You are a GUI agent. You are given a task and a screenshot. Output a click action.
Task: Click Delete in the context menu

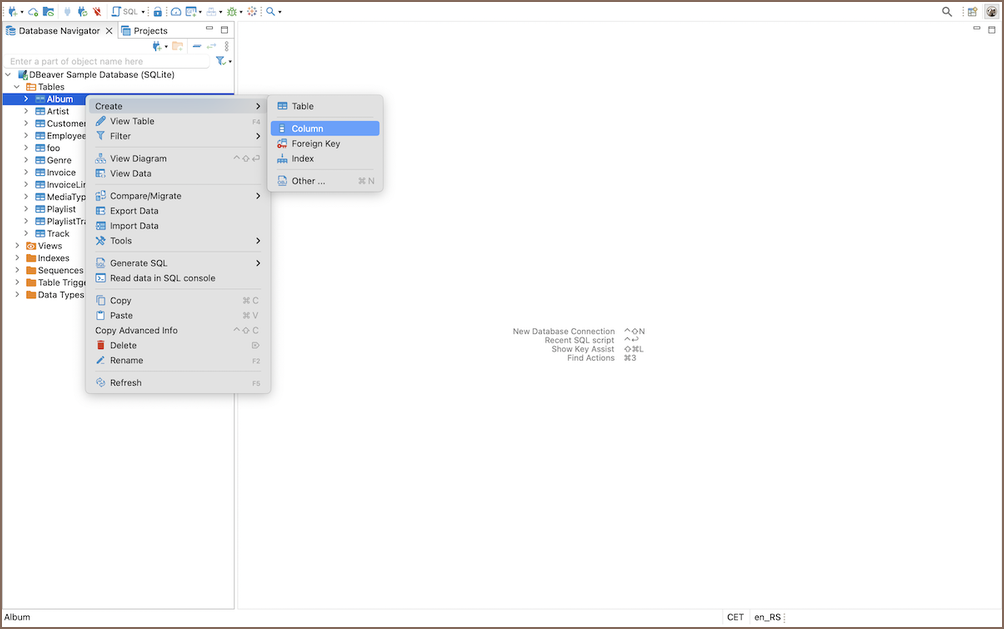pos(123,345)
